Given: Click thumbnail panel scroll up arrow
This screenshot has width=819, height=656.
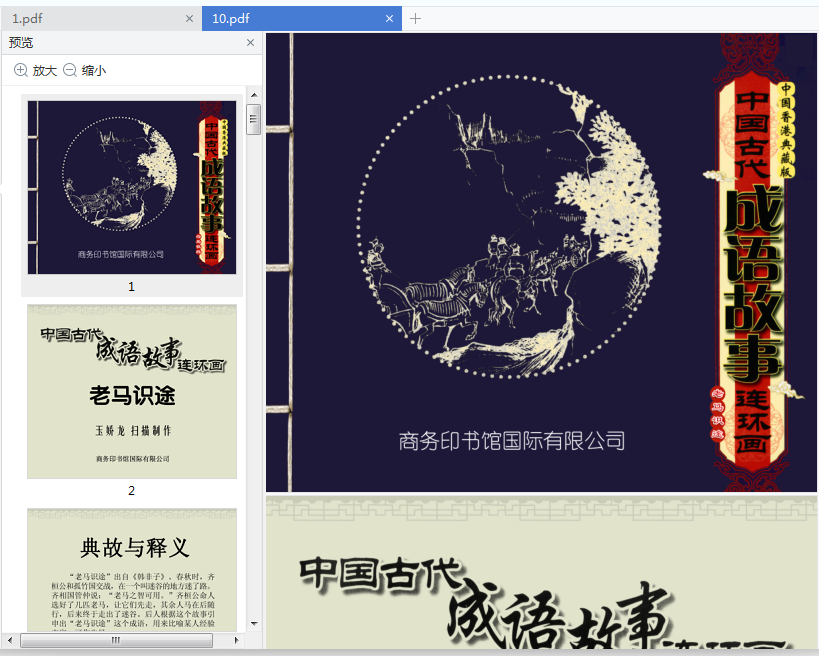Looking at the screenshot, I should point(254,95).
